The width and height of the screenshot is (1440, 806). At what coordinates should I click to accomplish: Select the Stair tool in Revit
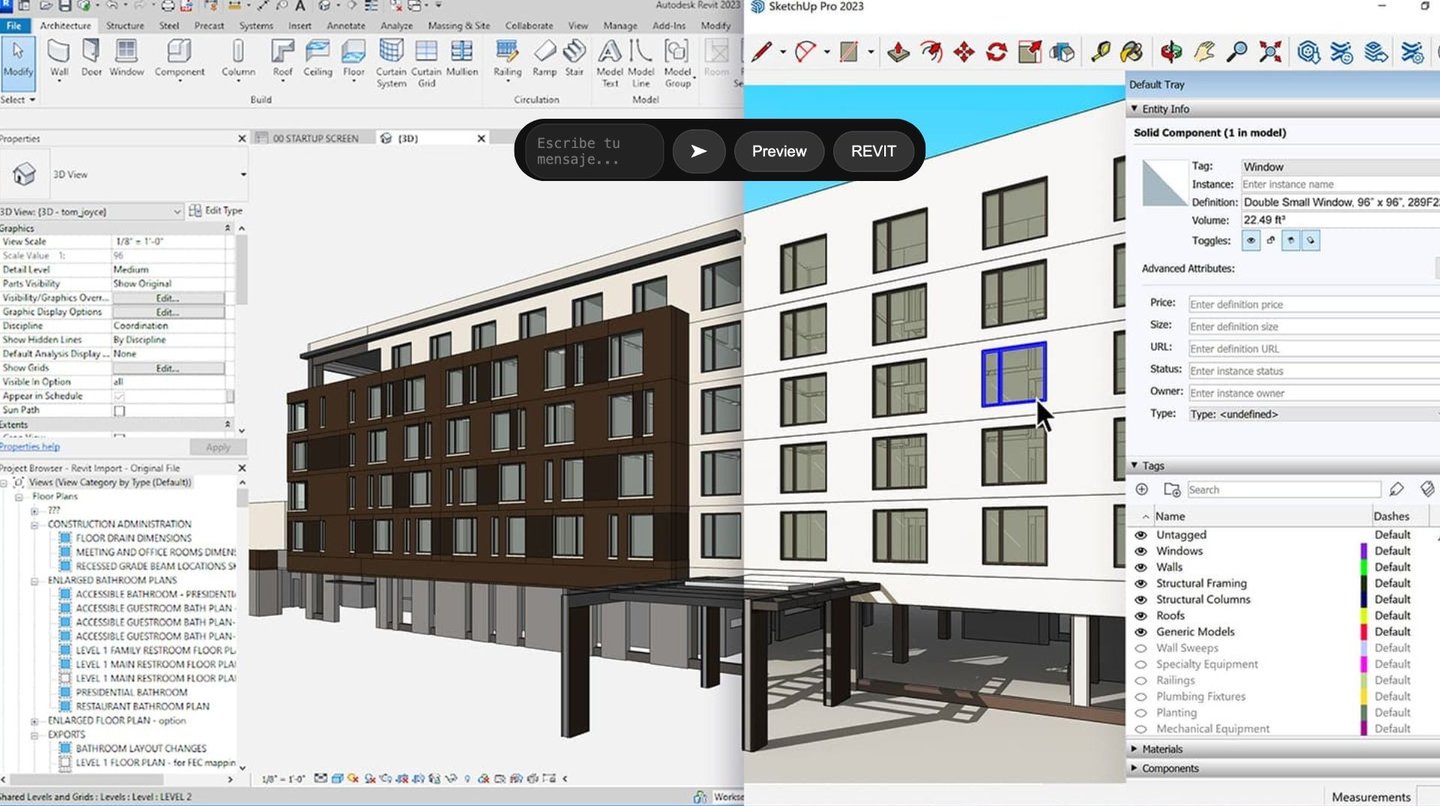574,57
